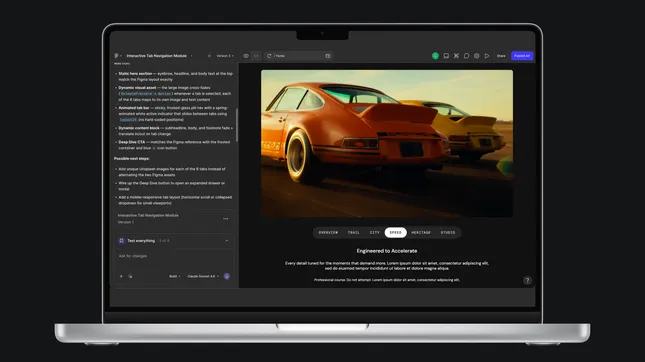This screenshot has width=645, height=362.
Task: Click the Test everything suggestion icon
Action: (x=121, y=241)
